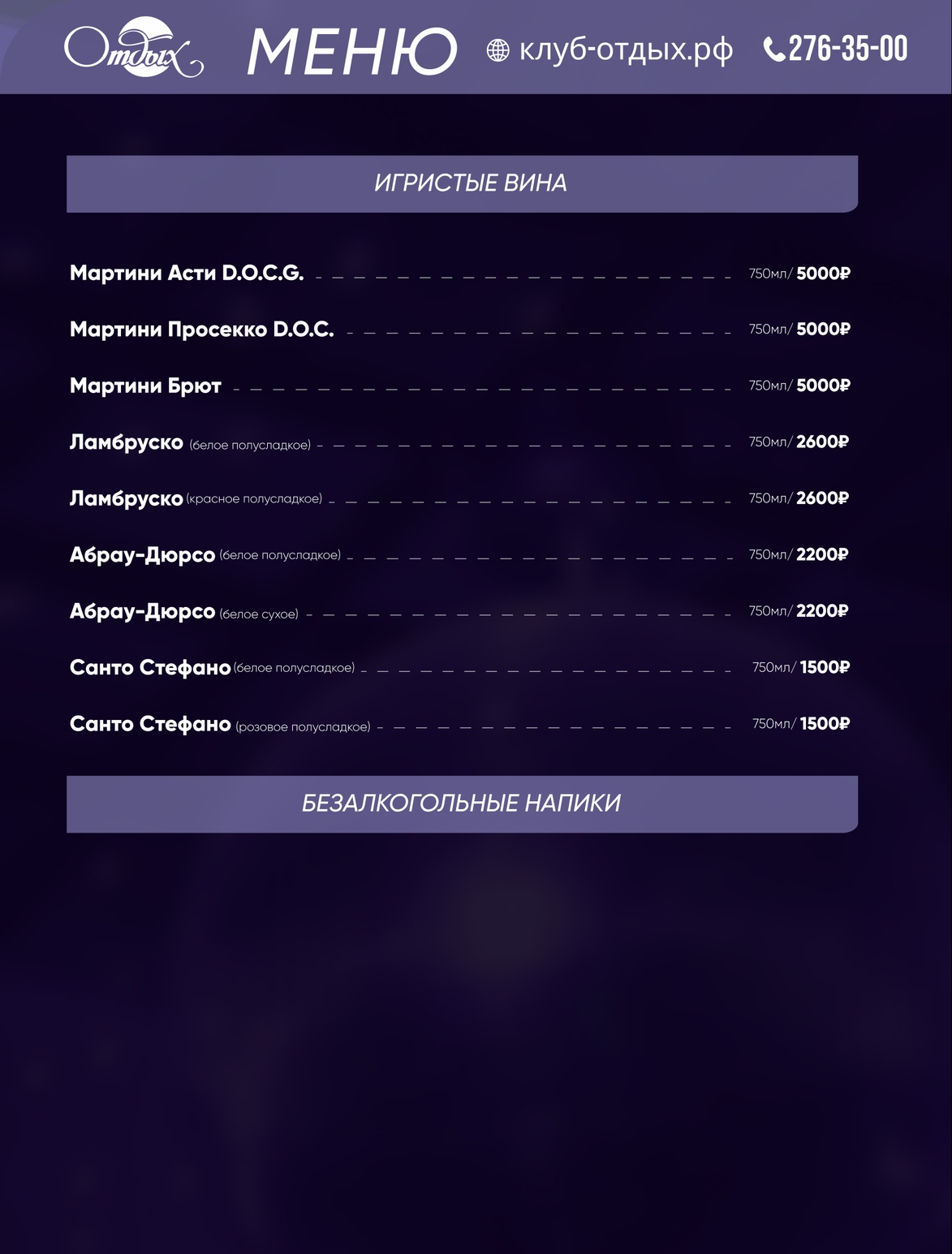Screen dimensions: 952x1254
Task: Click the phone handset icon
Action: tap(774, 50)
